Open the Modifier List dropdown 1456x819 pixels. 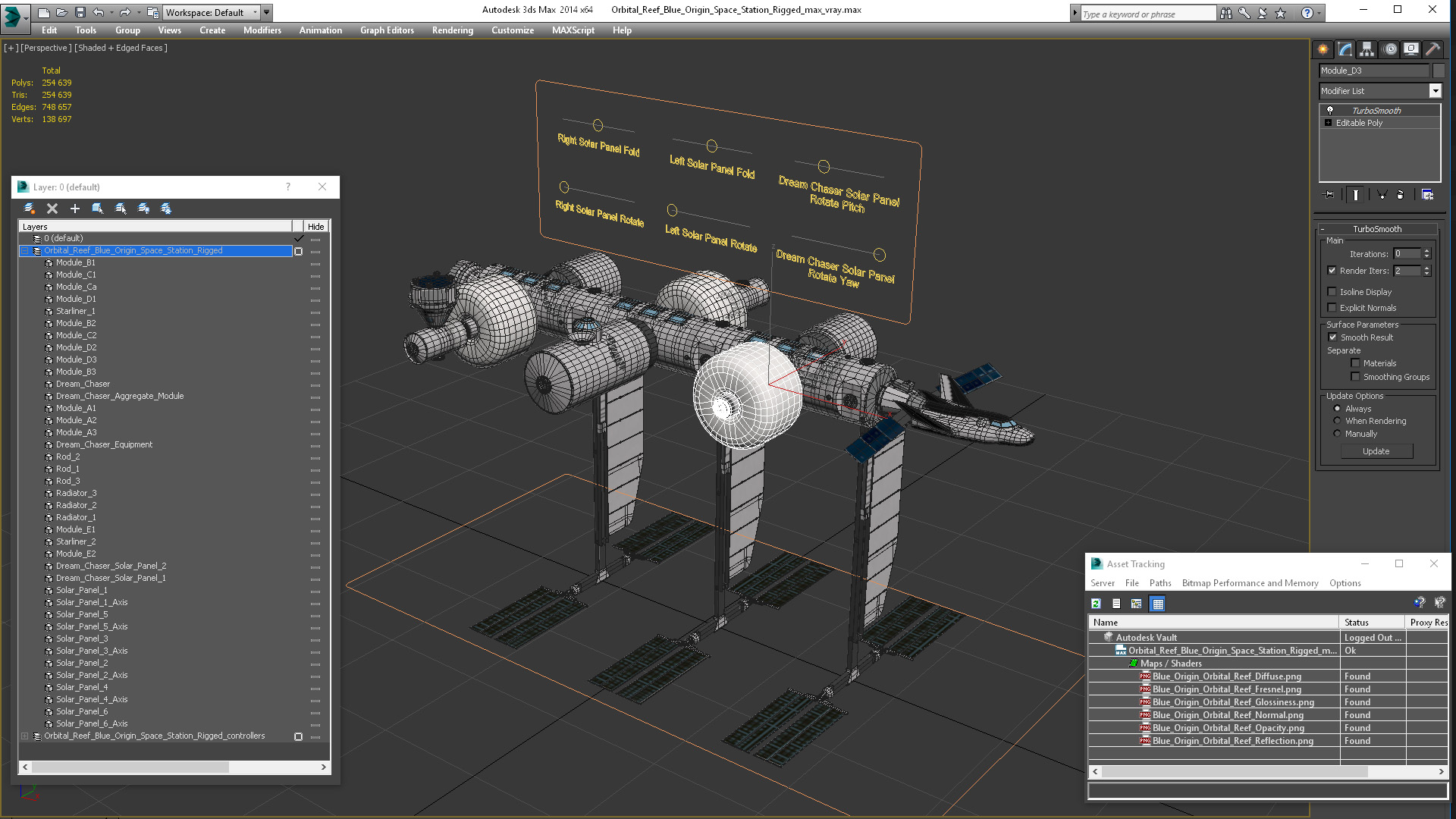pos(1435,91)
